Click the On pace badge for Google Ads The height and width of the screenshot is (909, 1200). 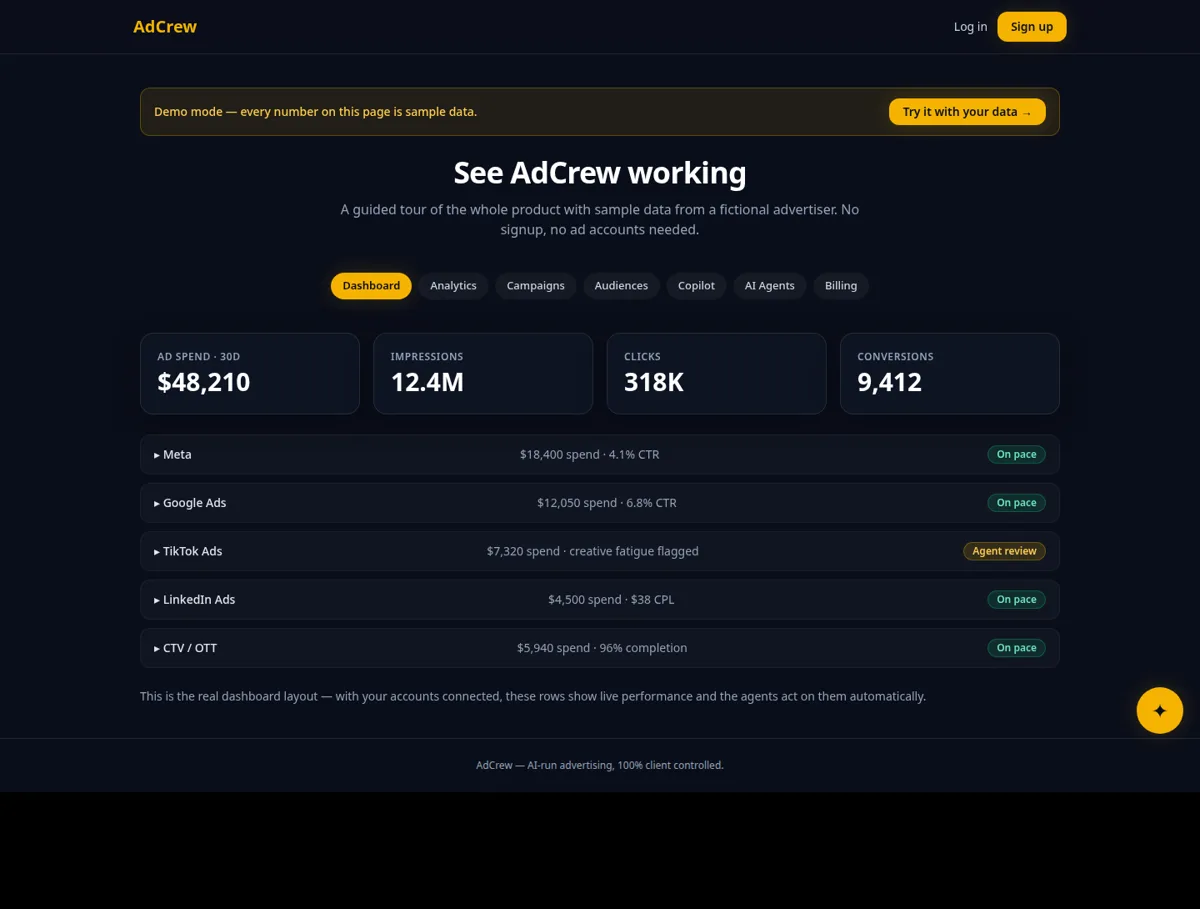point(1016,503)
